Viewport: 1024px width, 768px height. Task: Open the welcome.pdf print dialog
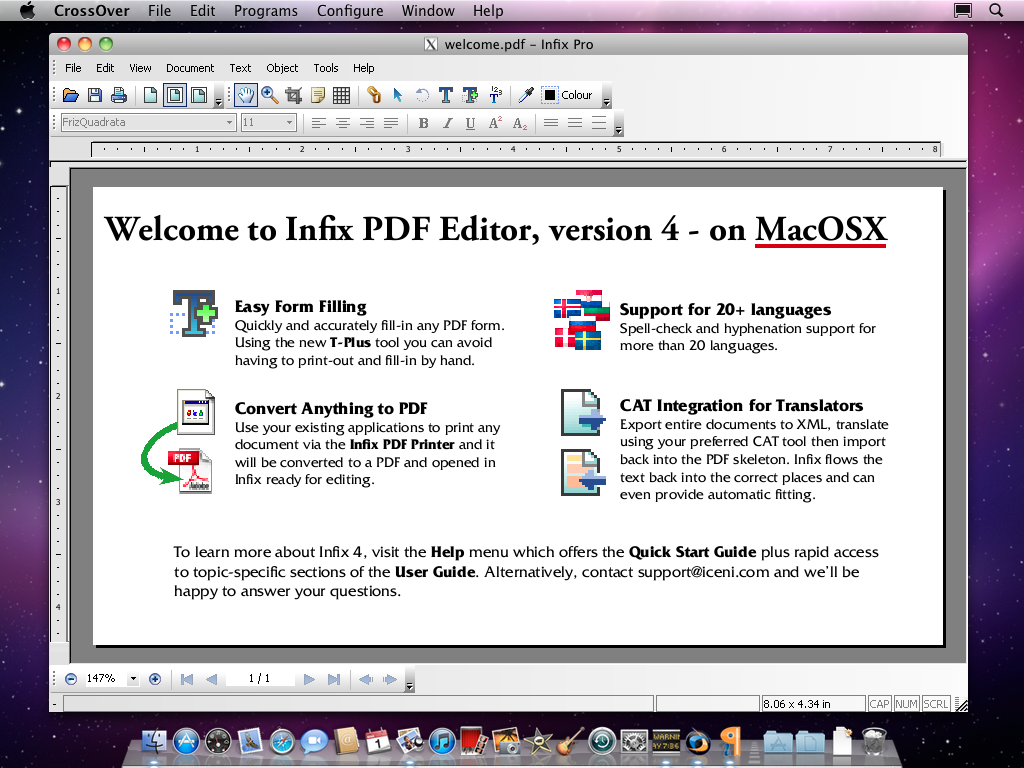[119, 95]
